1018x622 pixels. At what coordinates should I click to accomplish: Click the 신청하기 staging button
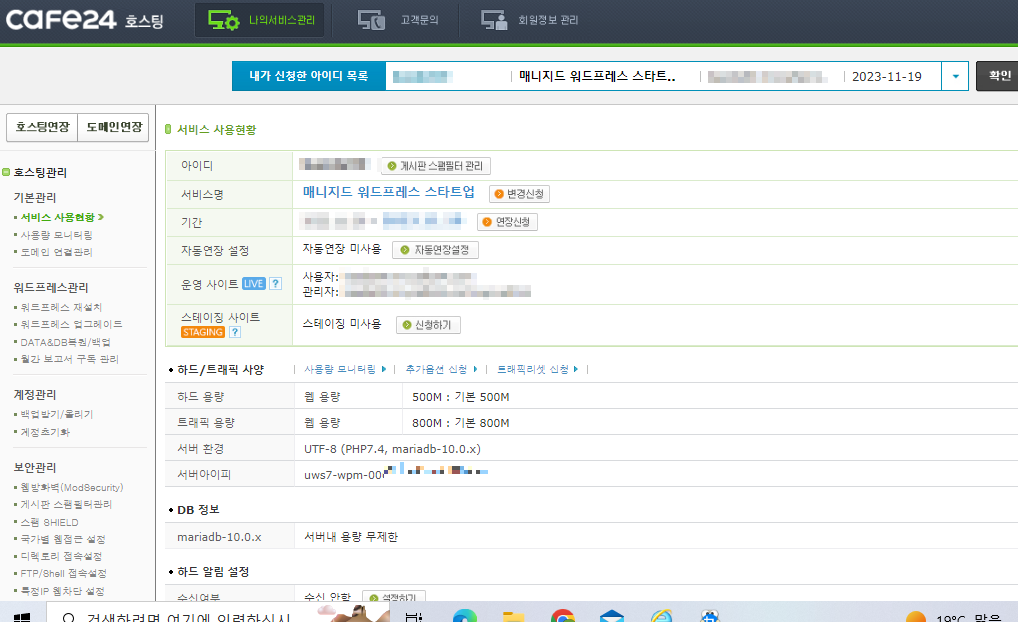click(428, 325)
